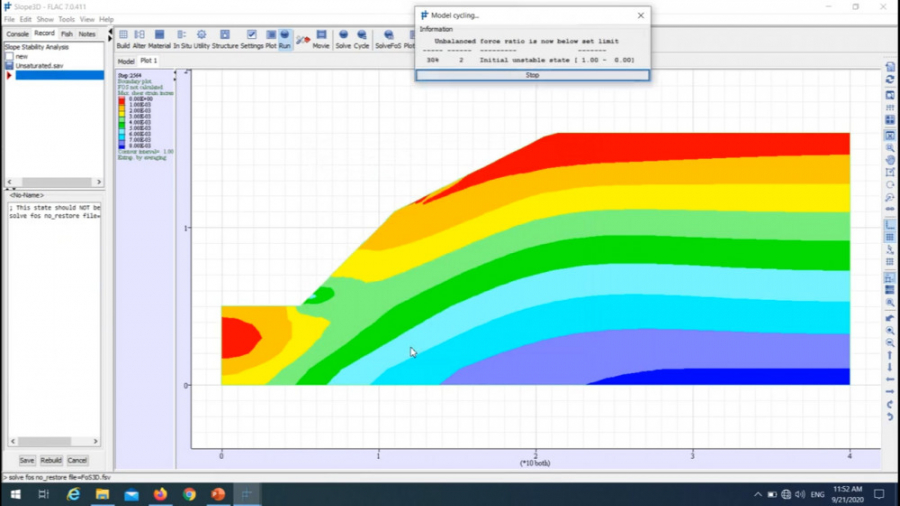The image size is (900, 506).
Task: Click the SolveFoS icon
Action: [x=388, y=40]
